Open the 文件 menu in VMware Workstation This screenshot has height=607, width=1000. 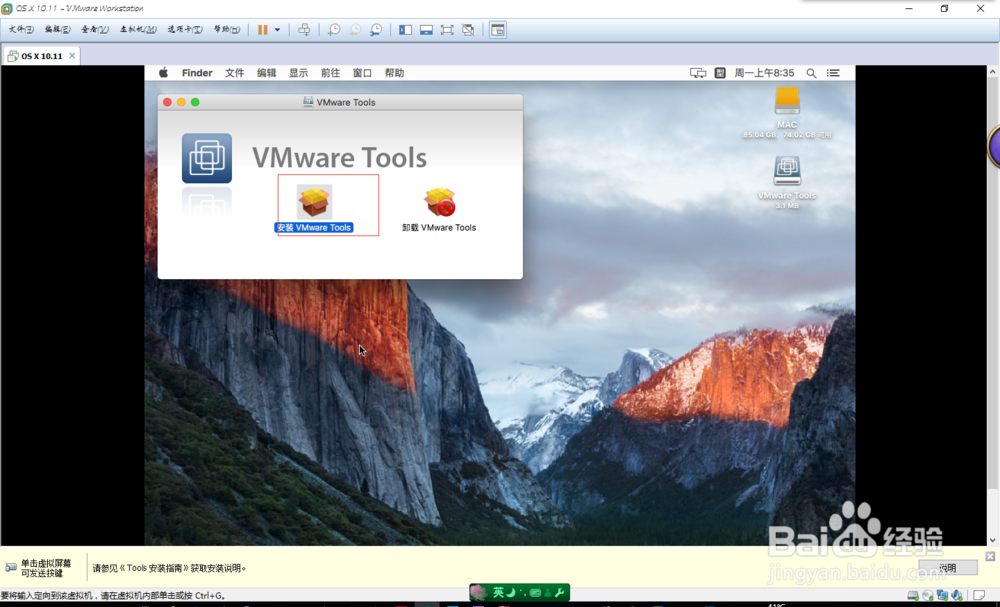[x=20, y=29]
